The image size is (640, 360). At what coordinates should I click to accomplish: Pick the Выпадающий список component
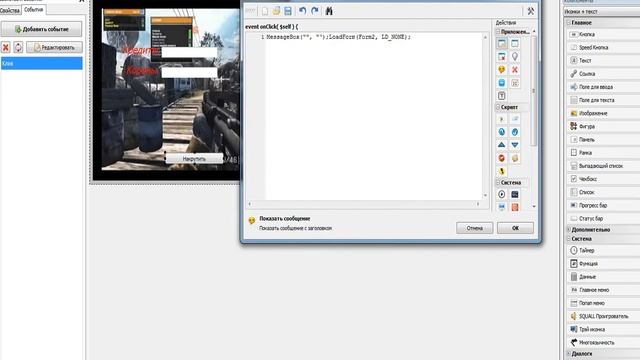pyautogui.click(x=602, y=166)
